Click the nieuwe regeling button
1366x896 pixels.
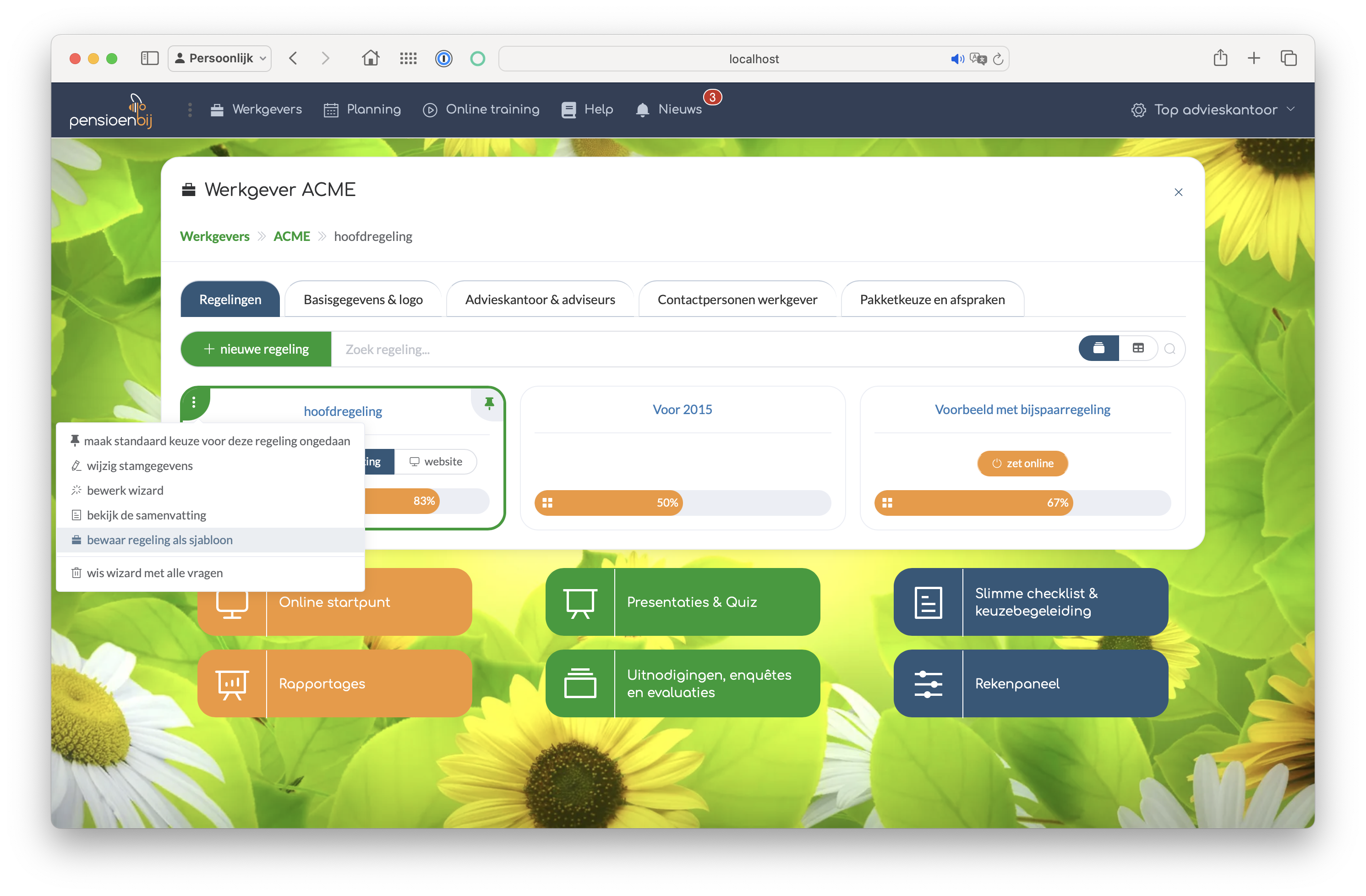(x=256, y=349)
